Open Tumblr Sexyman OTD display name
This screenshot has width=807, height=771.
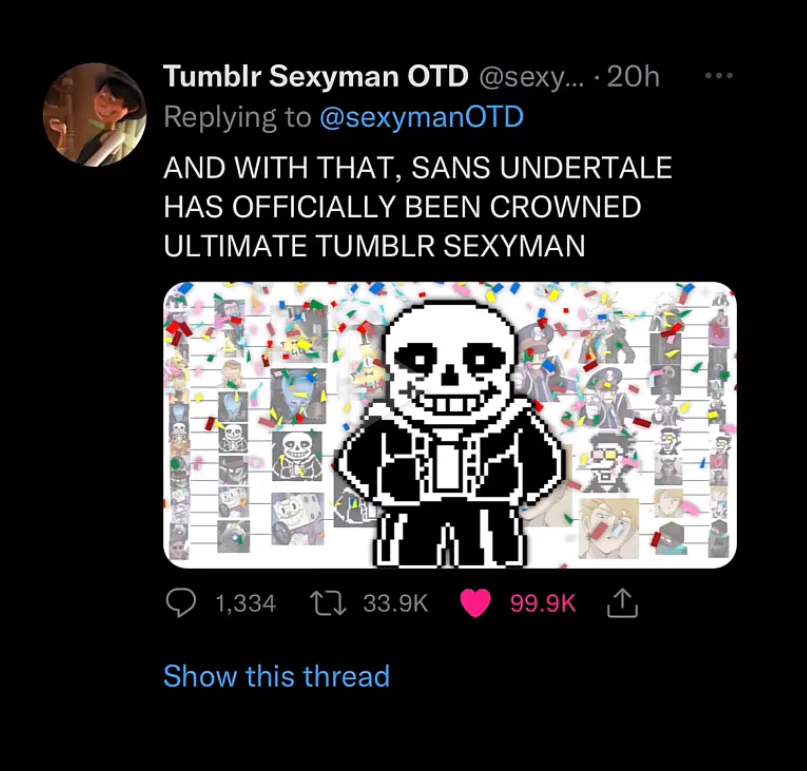315,76
